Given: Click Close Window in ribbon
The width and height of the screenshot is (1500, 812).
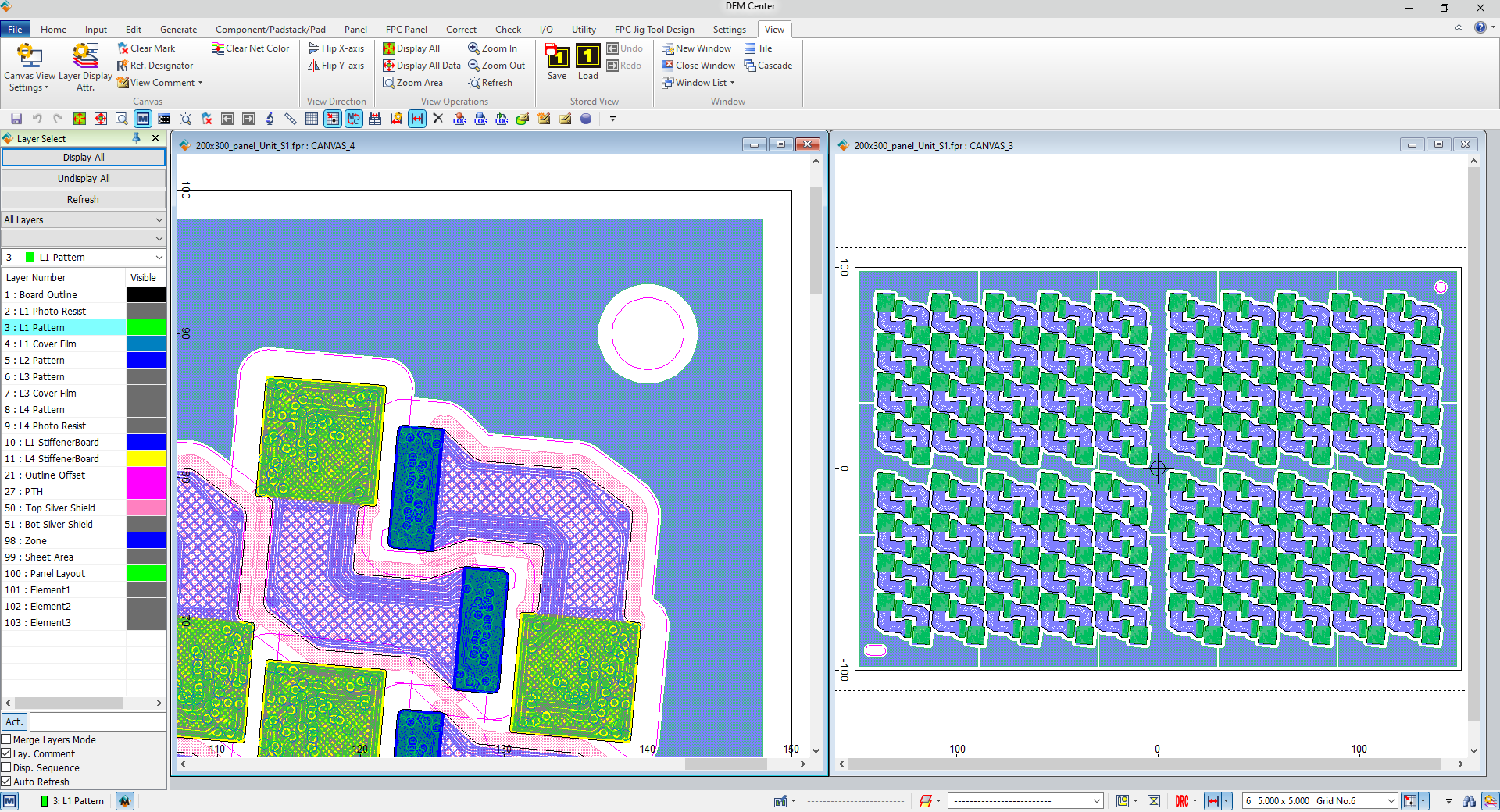Looking at the screenshot, I should pos(698,66).
